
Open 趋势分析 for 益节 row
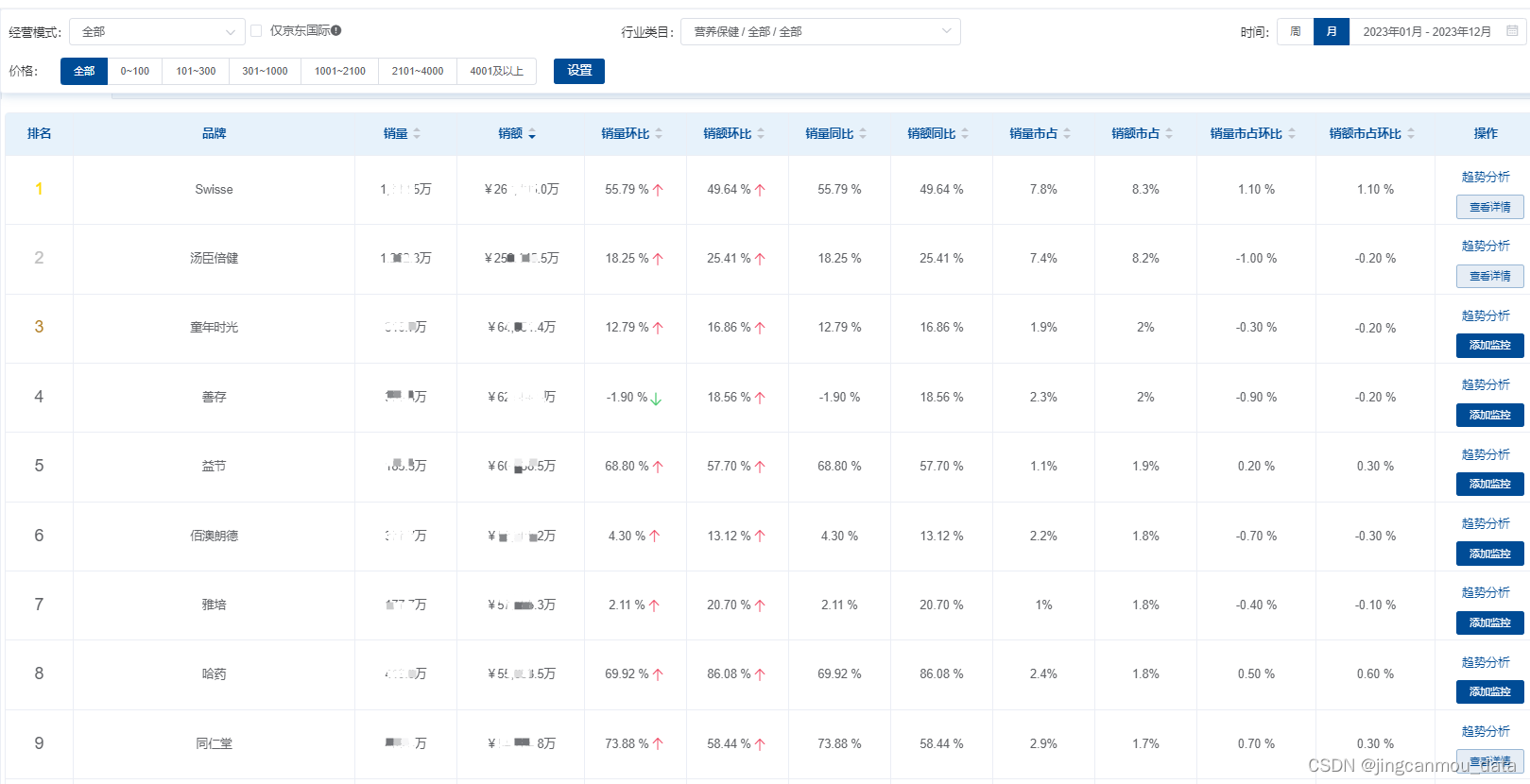(1486, 454)
